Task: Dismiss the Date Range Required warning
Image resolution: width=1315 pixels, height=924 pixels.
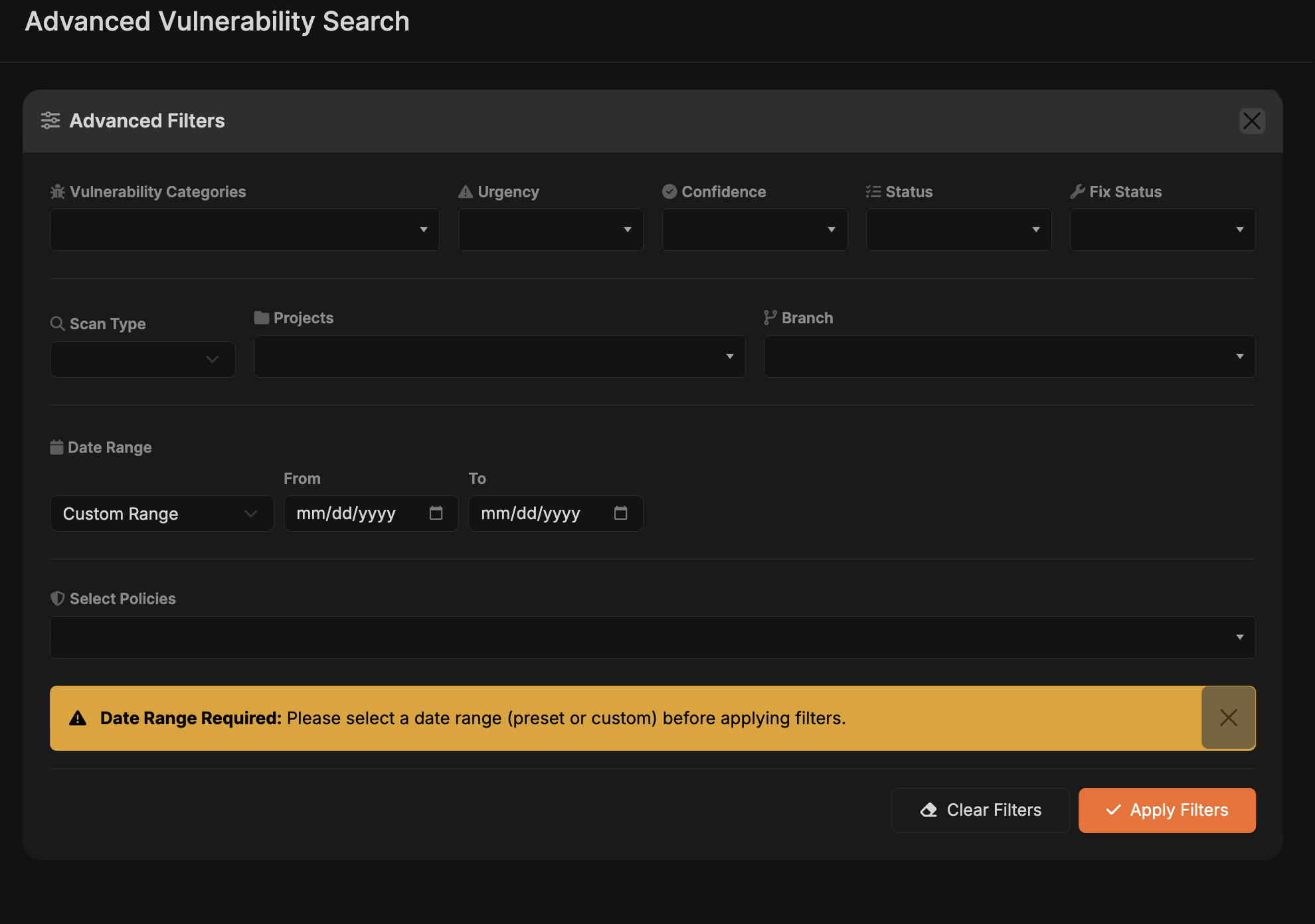Action: [x=1227, y=718]
